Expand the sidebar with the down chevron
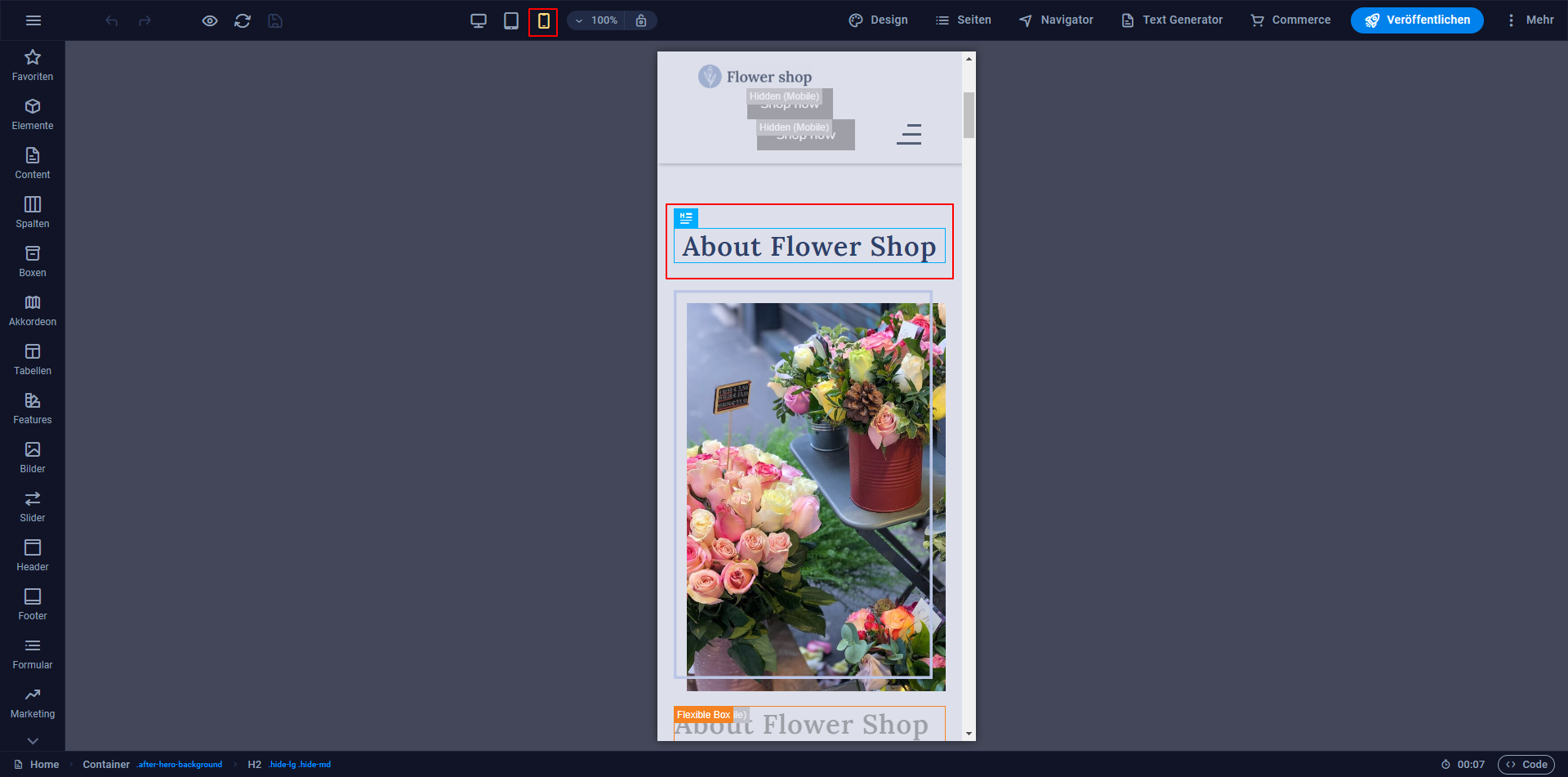 click(x=32, y=741)
